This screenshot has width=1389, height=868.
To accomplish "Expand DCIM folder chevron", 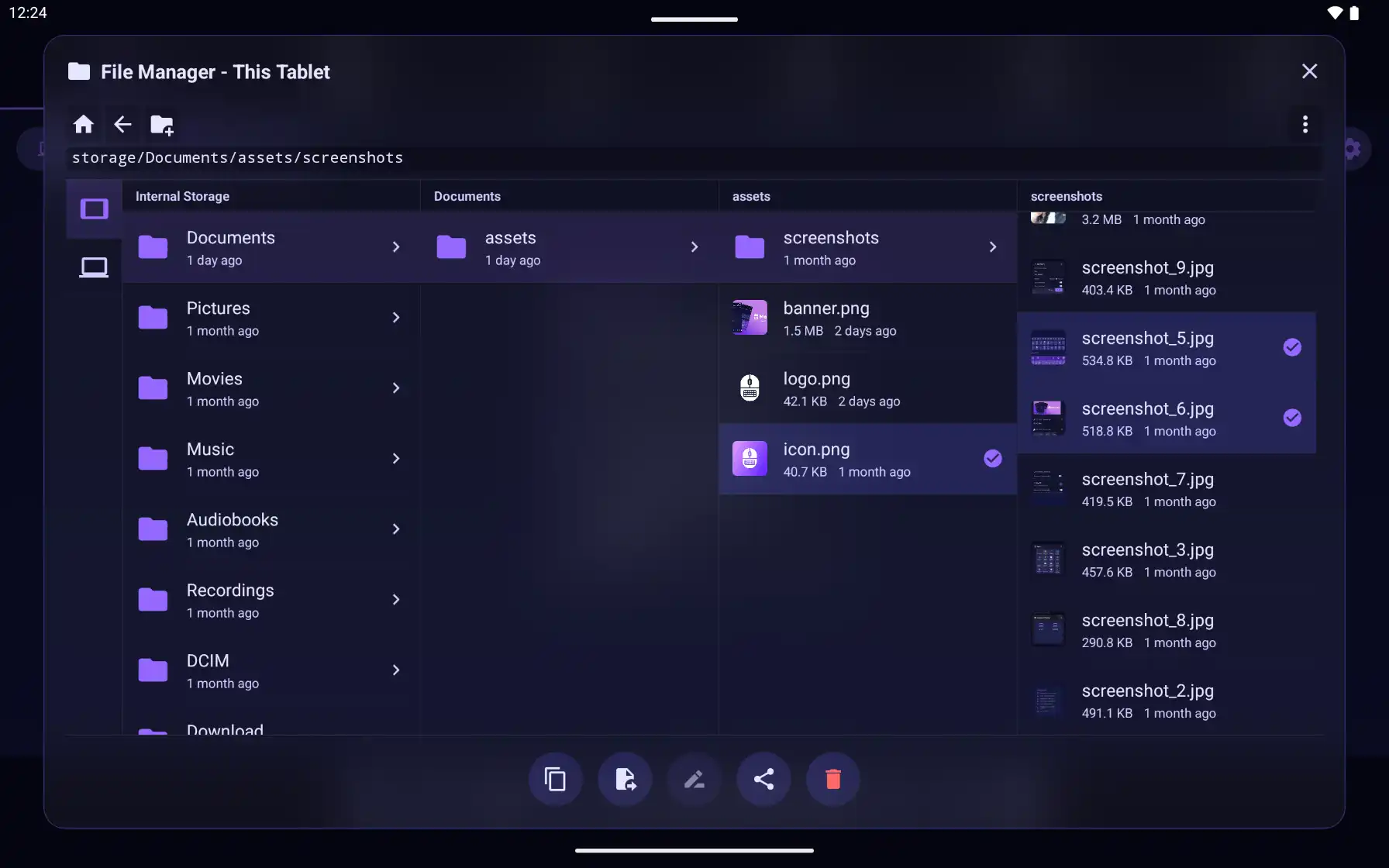I will [396, 670].
